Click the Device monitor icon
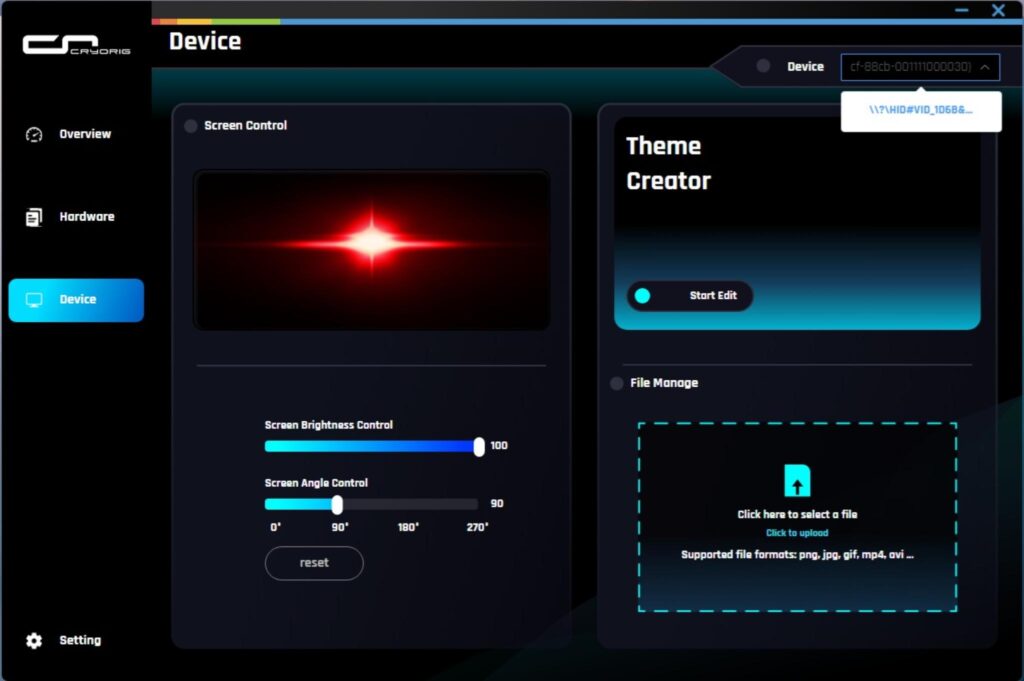 pos(34,300)
